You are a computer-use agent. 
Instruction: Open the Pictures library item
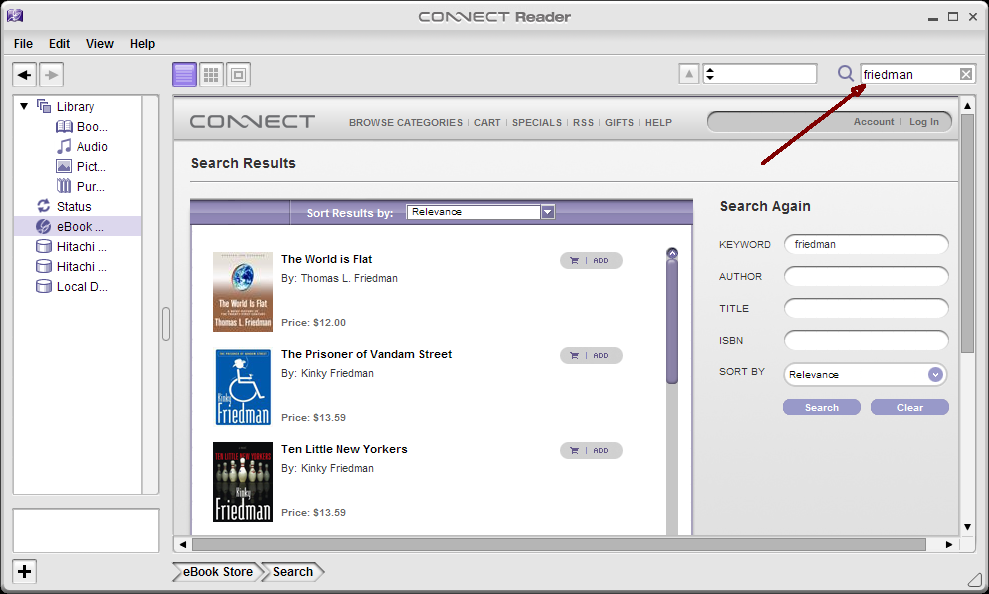click(81, 166)
